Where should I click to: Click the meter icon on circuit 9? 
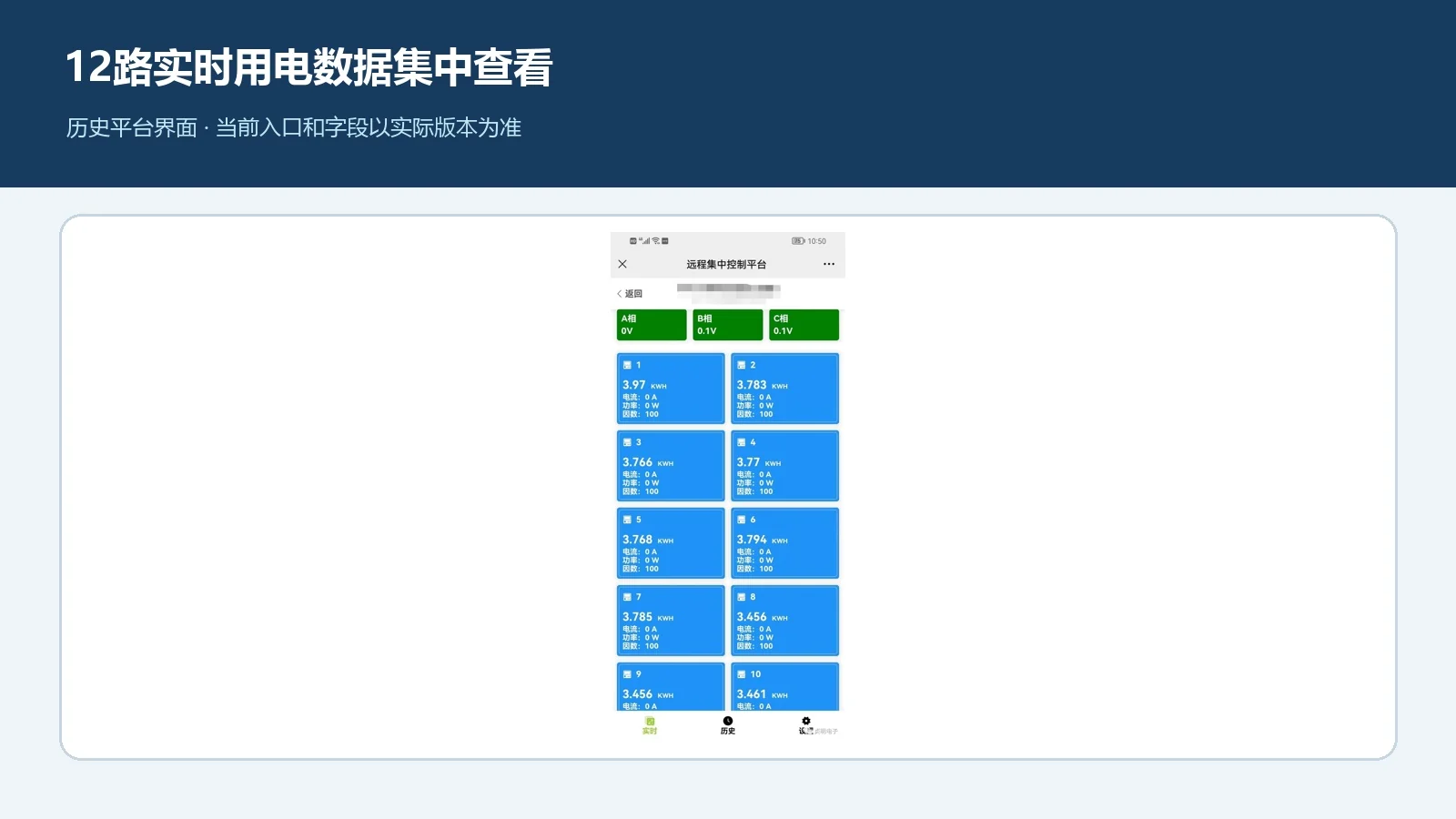[x=627, y=674]
